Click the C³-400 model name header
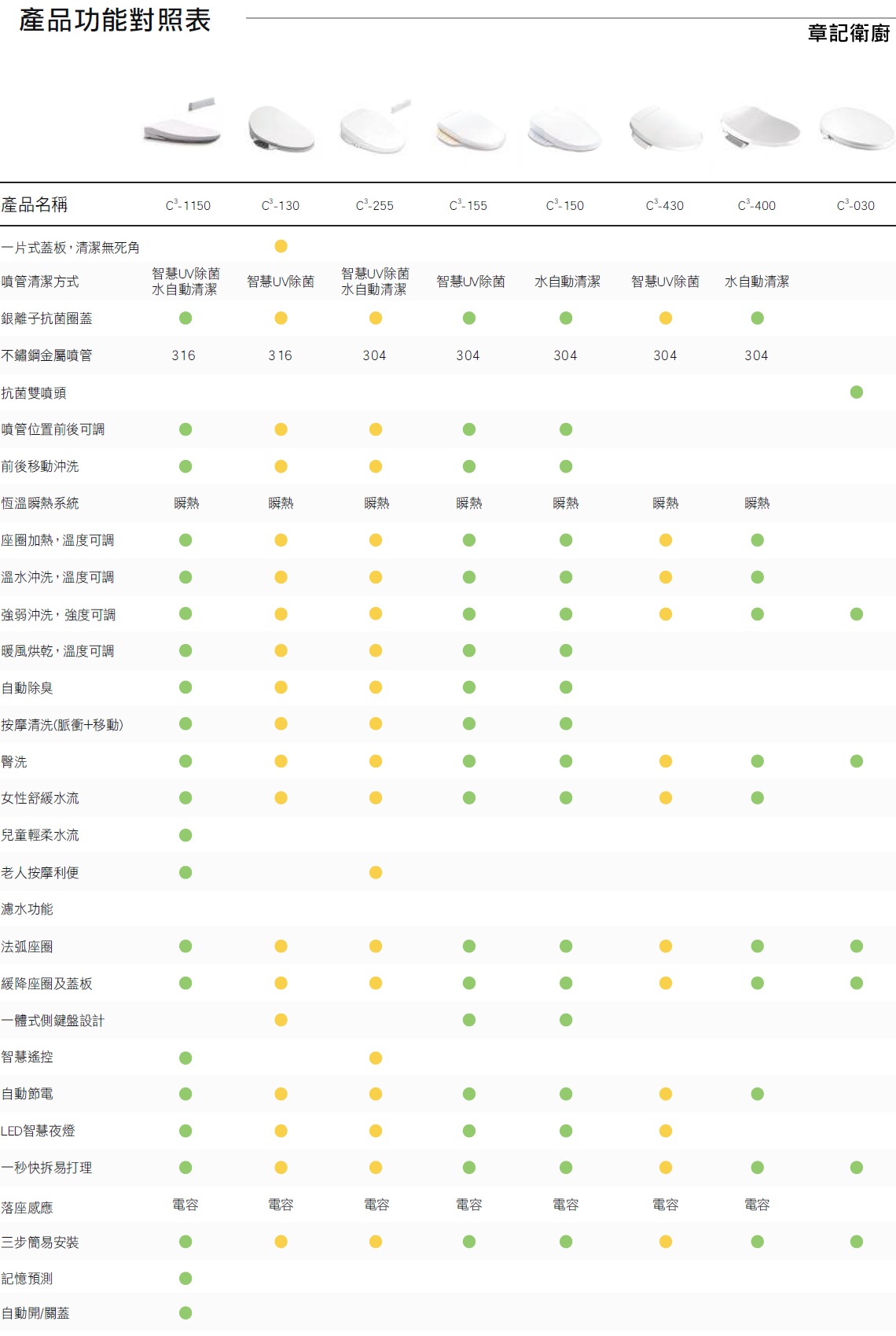The width and height of the screenshot is (896, 1336). point(757,205)
